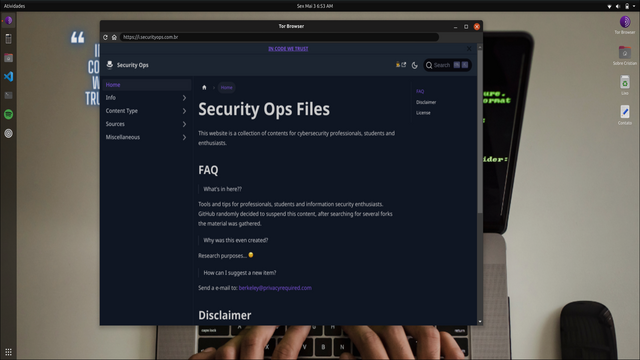Open the Sobre Cristian desktop folder
Viewport: 640px width, 360px height.
click(x=624, y=56)
